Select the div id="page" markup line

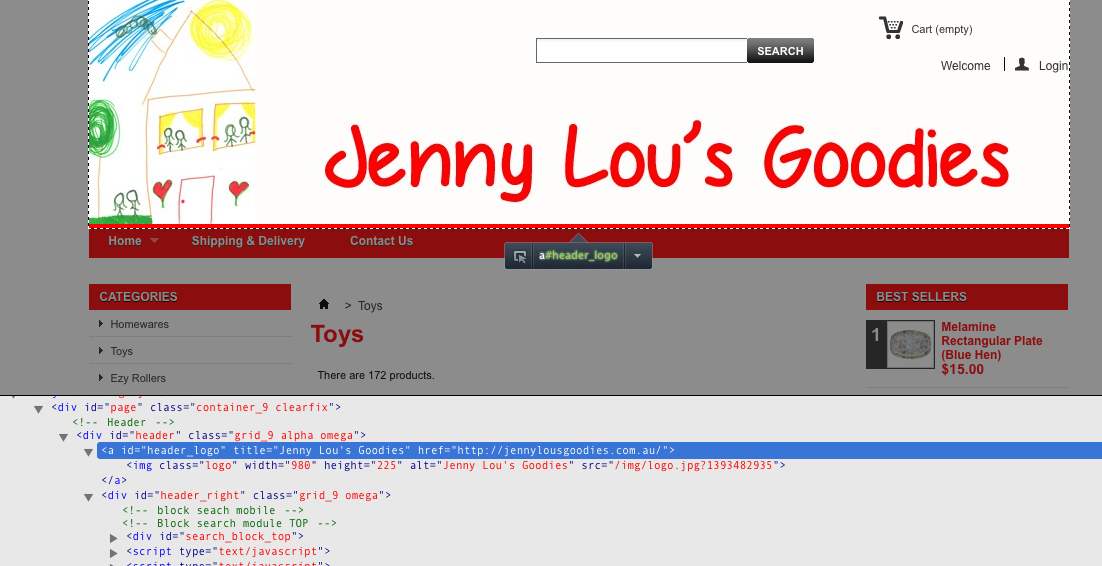196,406
